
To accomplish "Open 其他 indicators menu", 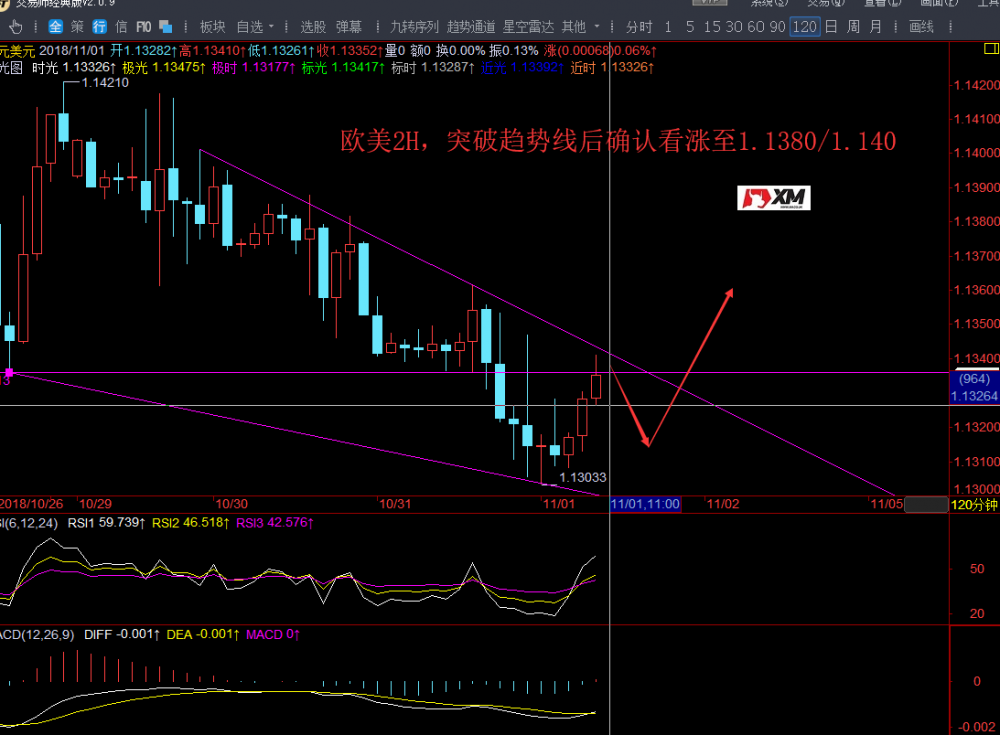I will click(x=574, y=27).
